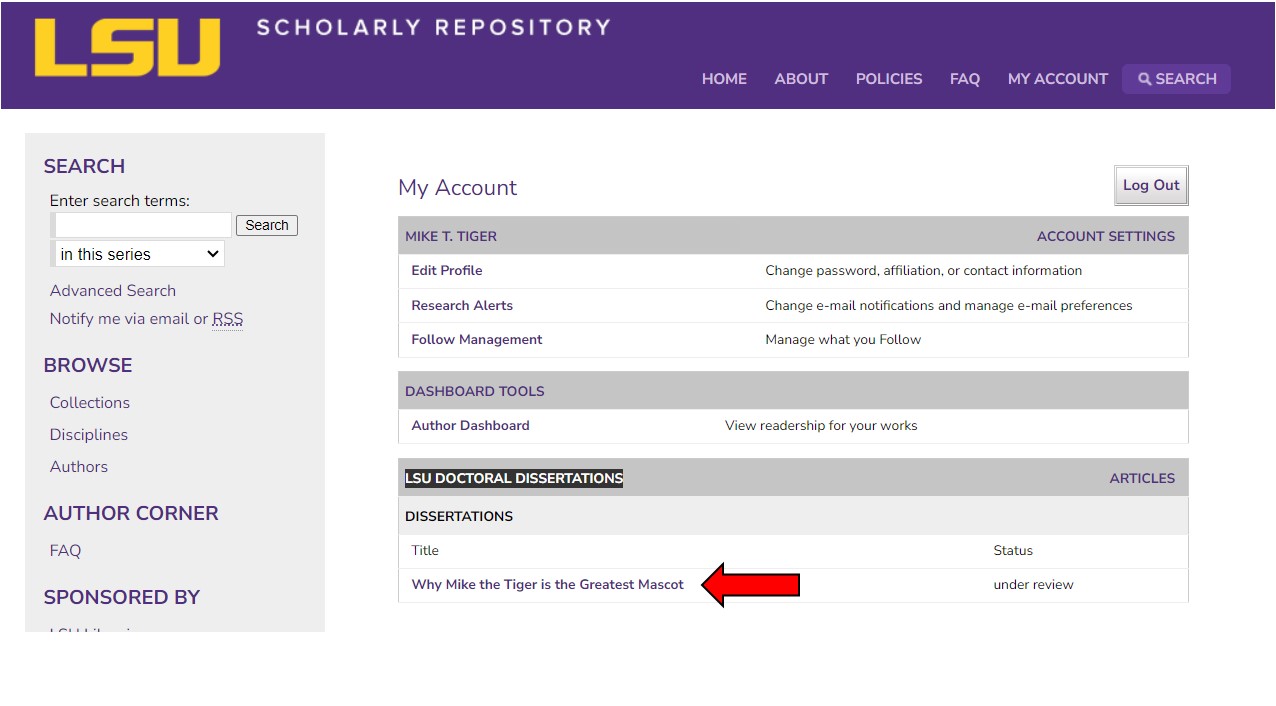This screenshot has height=706, width=1276.
Task: Open the dissertation titled Why Mike the Tiger is the Greatest Mascot
Action: (x=547, y=584)
